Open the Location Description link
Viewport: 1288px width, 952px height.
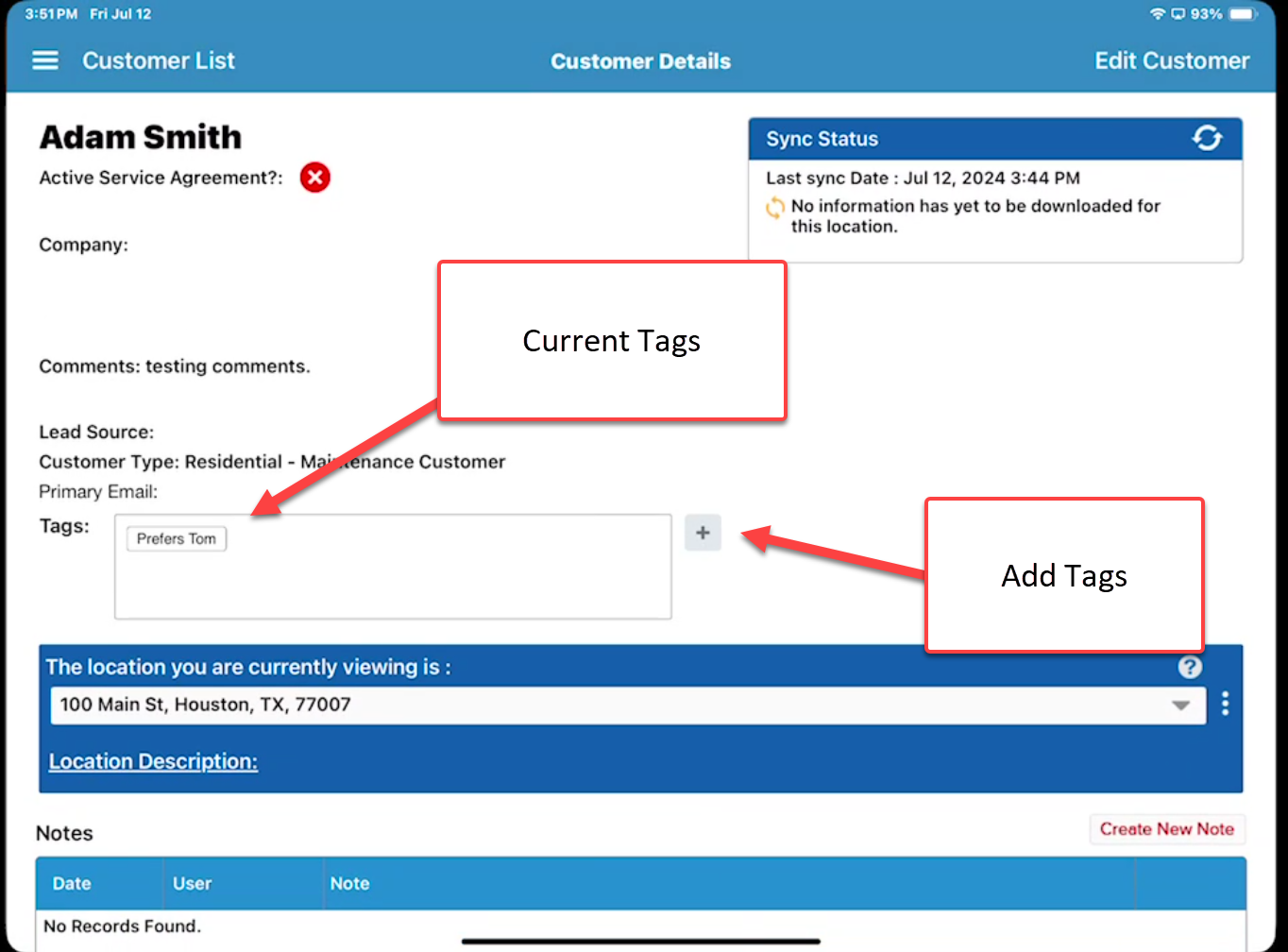pos(153,761)
